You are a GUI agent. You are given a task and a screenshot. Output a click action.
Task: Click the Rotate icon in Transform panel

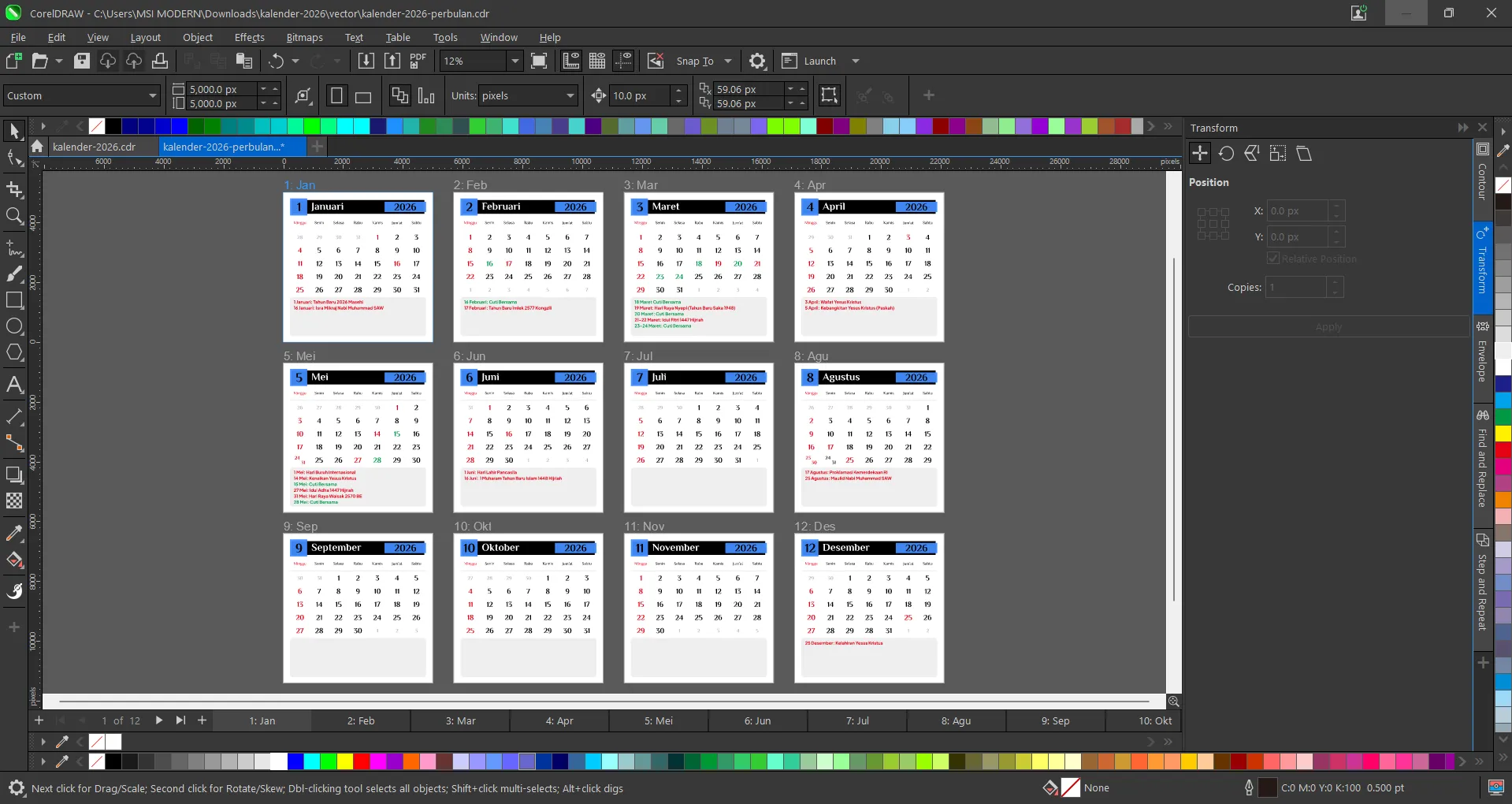1226,154
